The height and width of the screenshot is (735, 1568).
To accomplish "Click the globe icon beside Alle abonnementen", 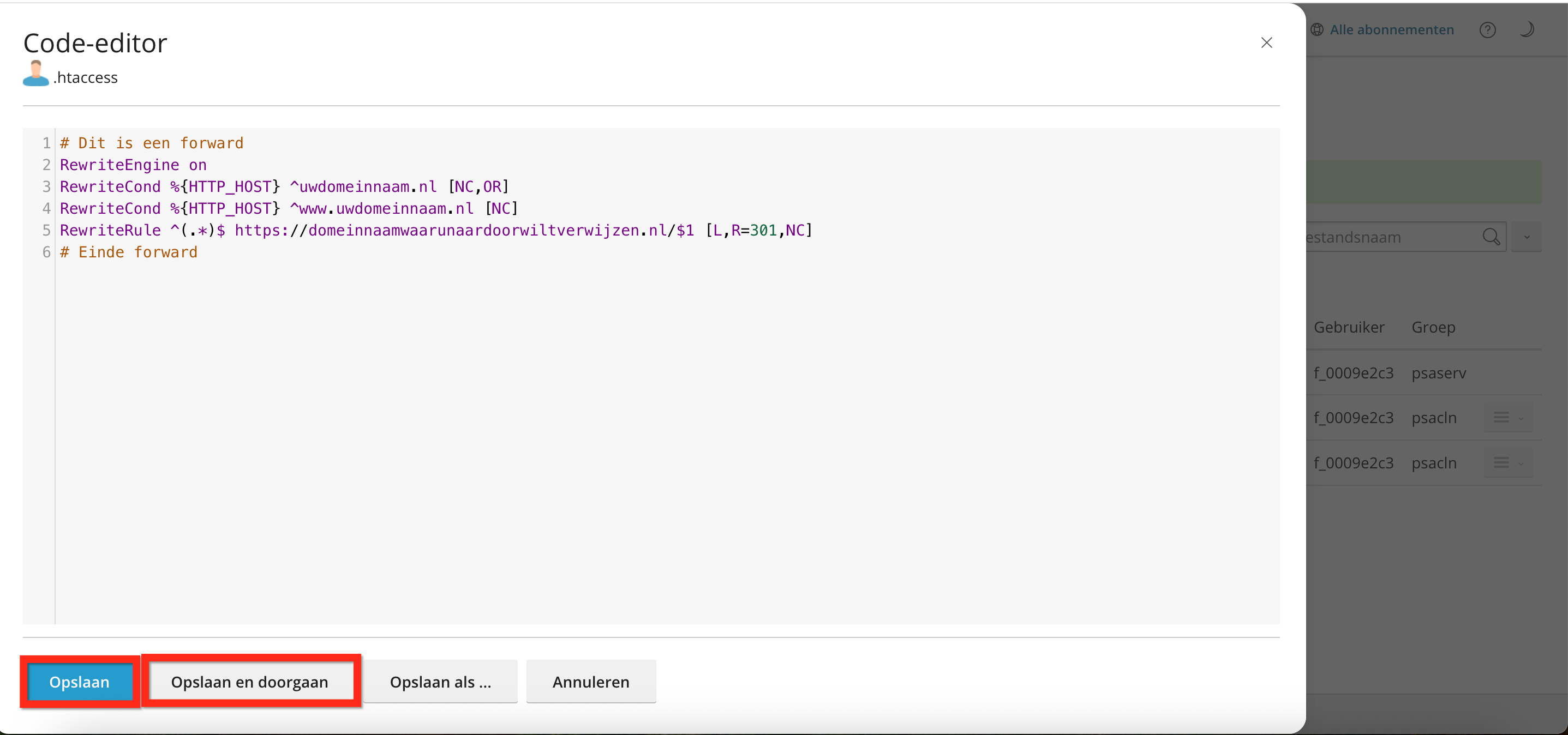I will click(x=1317, y=30).
